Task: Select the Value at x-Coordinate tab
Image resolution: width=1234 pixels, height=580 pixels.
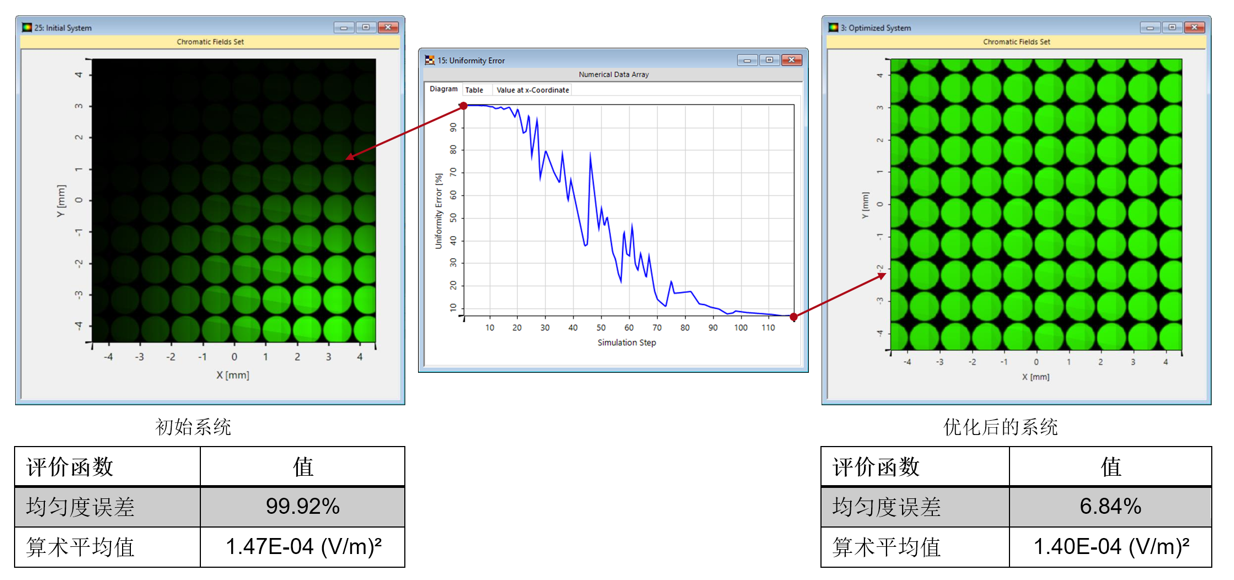Action: tap(532, 90)
